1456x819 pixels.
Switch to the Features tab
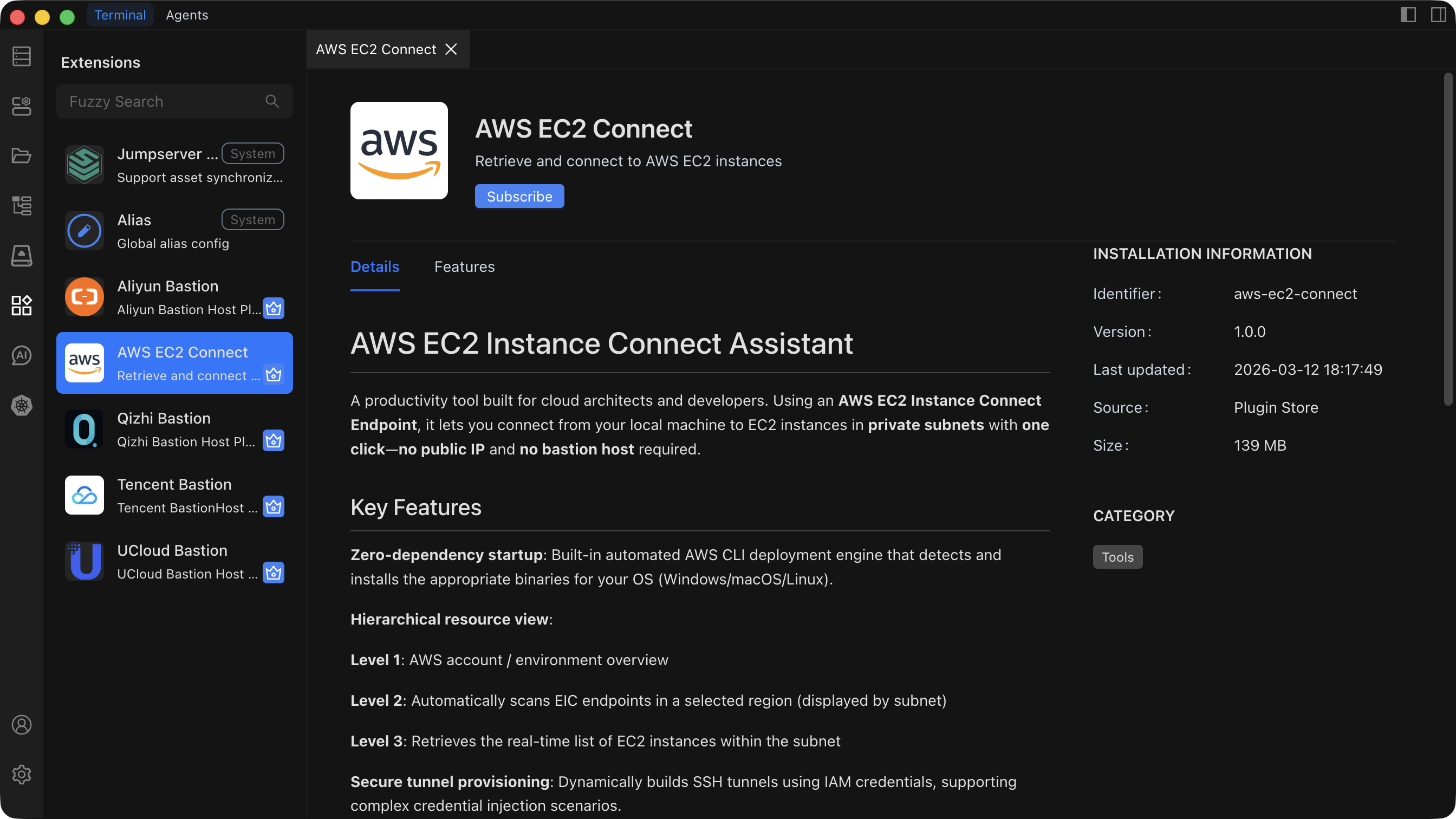coord(464,267)
